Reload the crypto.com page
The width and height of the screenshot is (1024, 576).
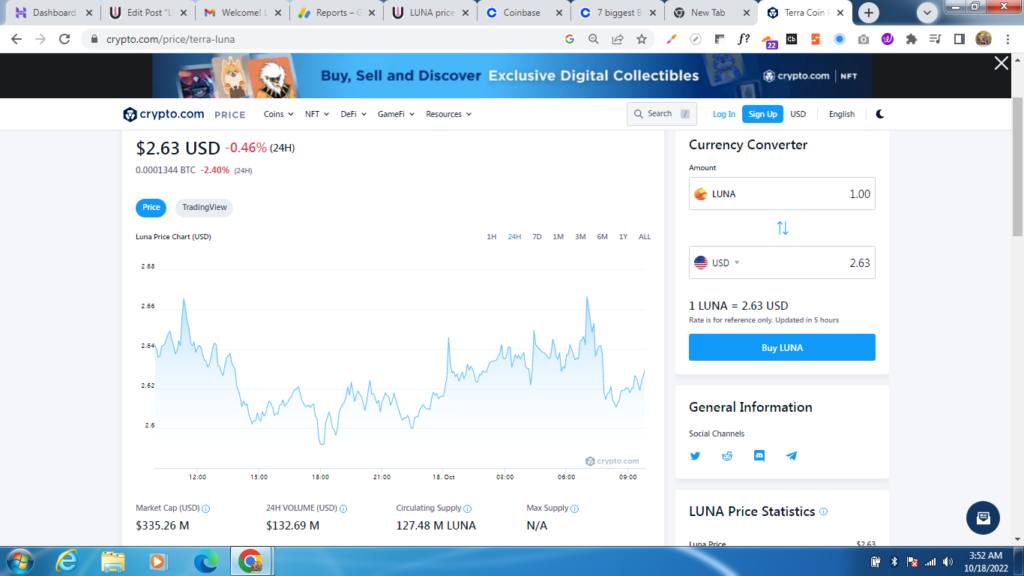pyautogui.click(x=64, y=39)
